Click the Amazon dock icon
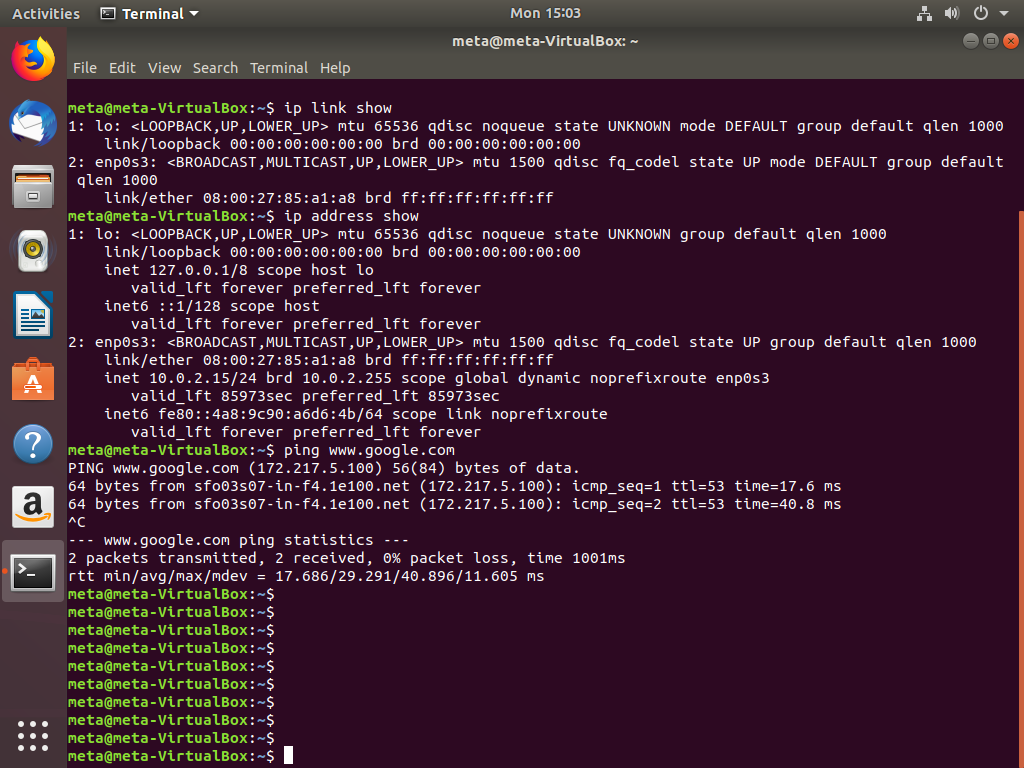Viewport: 1024px width, 768px height. 33,508
